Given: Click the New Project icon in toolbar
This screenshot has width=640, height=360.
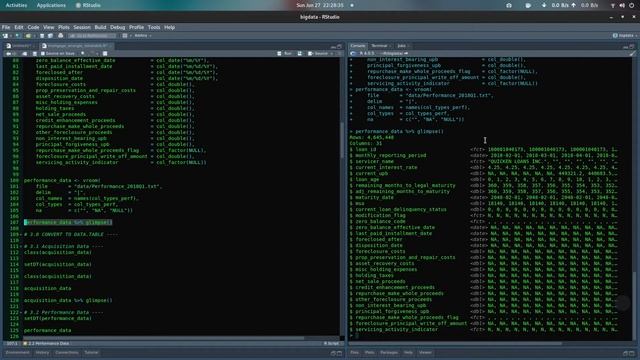Looking at the screenshot, I should pos(18,36).
